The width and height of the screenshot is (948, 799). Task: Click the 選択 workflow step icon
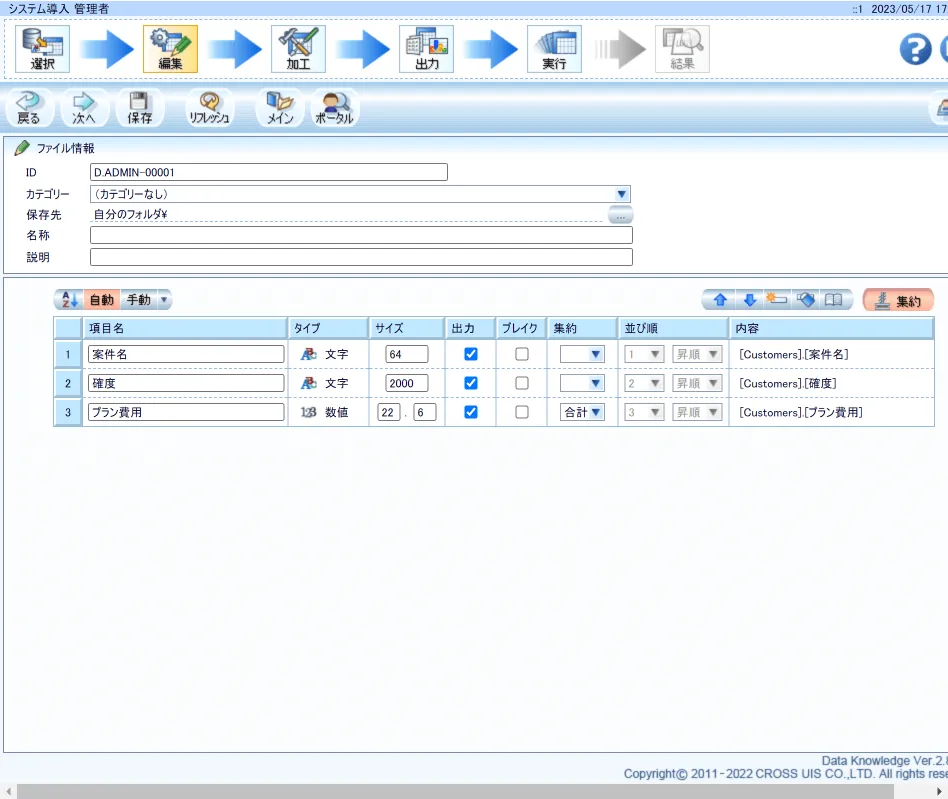[43, 49]
